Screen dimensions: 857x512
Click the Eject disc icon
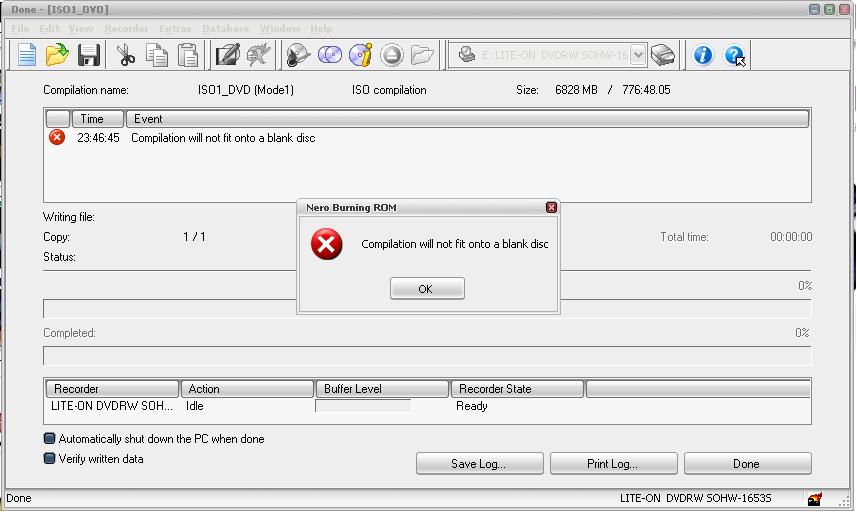392,55
